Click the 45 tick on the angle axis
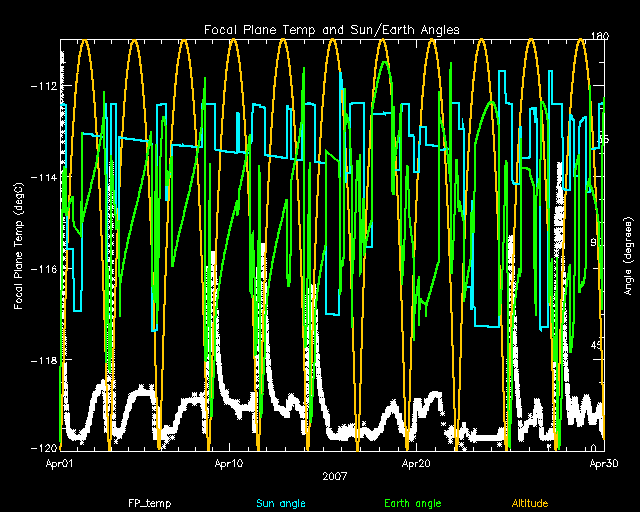The height and width of the screenshot is (512, 640). point(599,346)
